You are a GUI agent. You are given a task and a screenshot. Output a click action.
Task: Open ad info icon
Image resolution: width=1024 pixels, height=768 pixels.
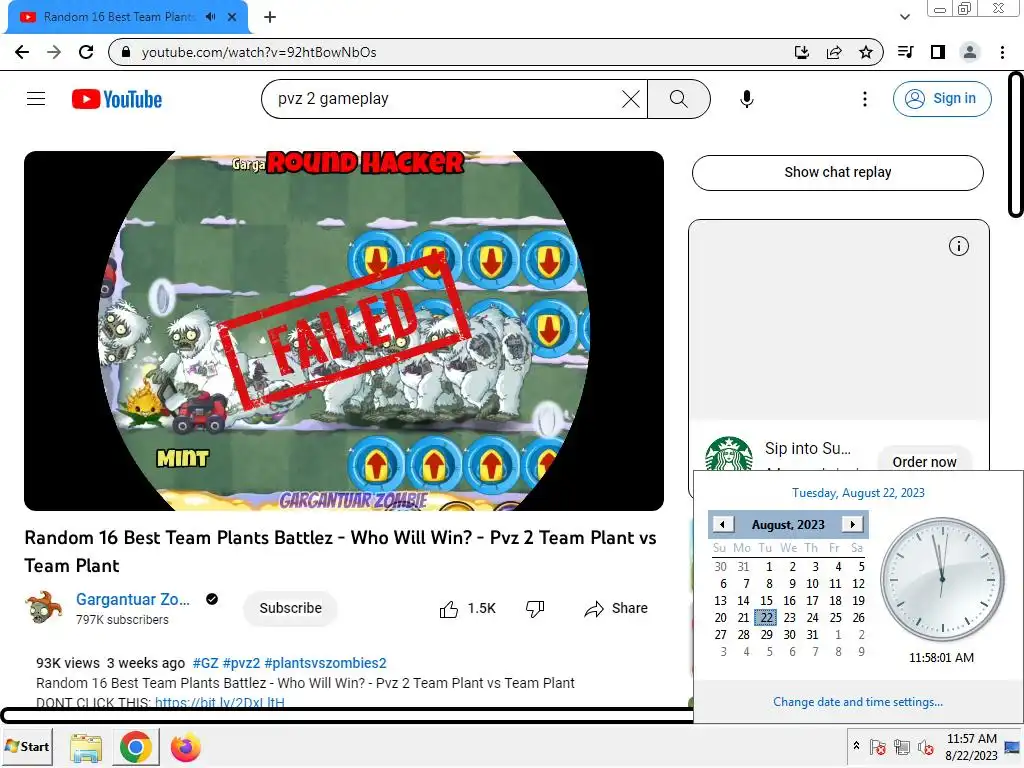coord(959,246)
